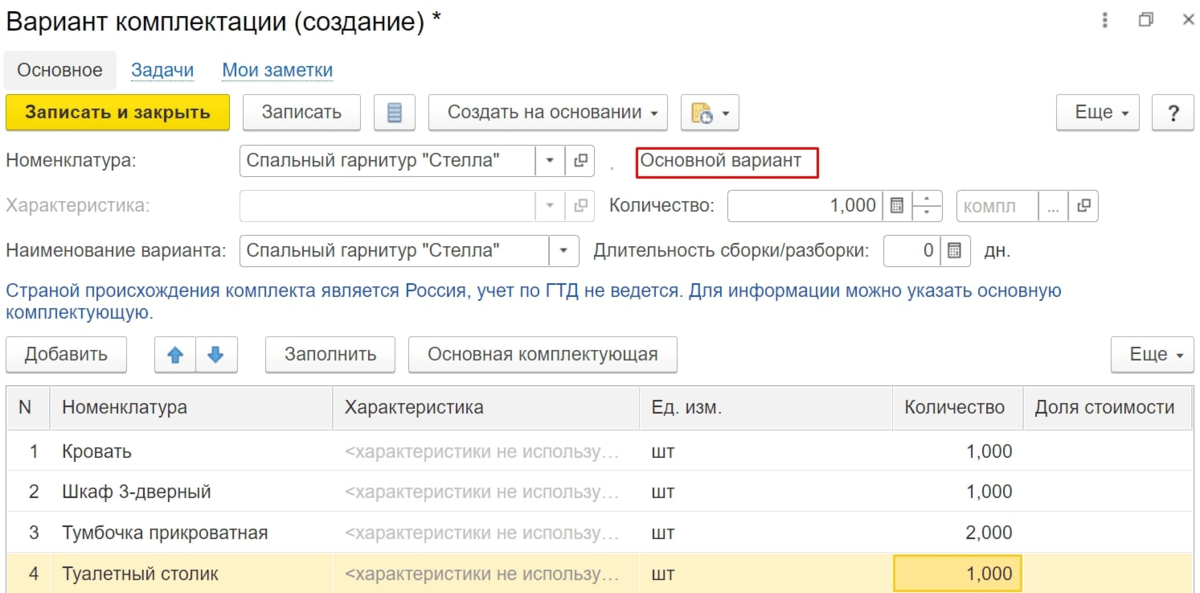Open Создать на основании dropdown

[548, 113]
